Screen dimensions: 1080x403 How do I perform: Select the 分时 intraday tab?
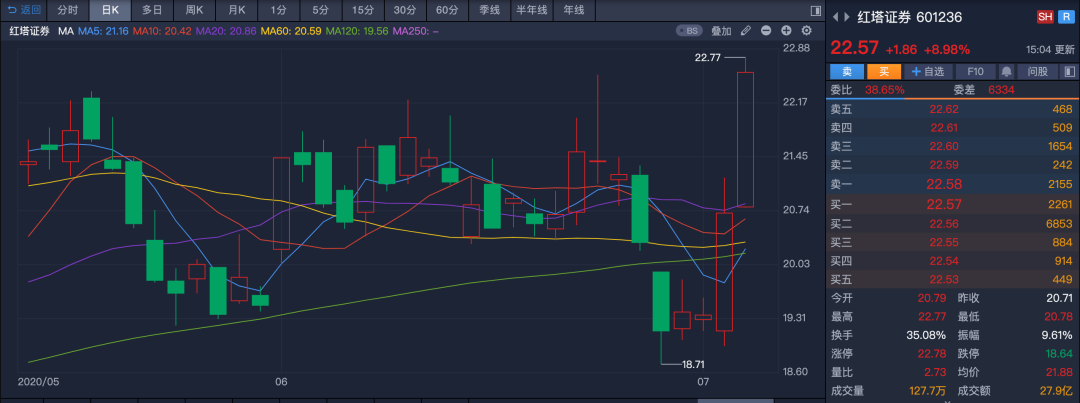(x=67, y=10)
